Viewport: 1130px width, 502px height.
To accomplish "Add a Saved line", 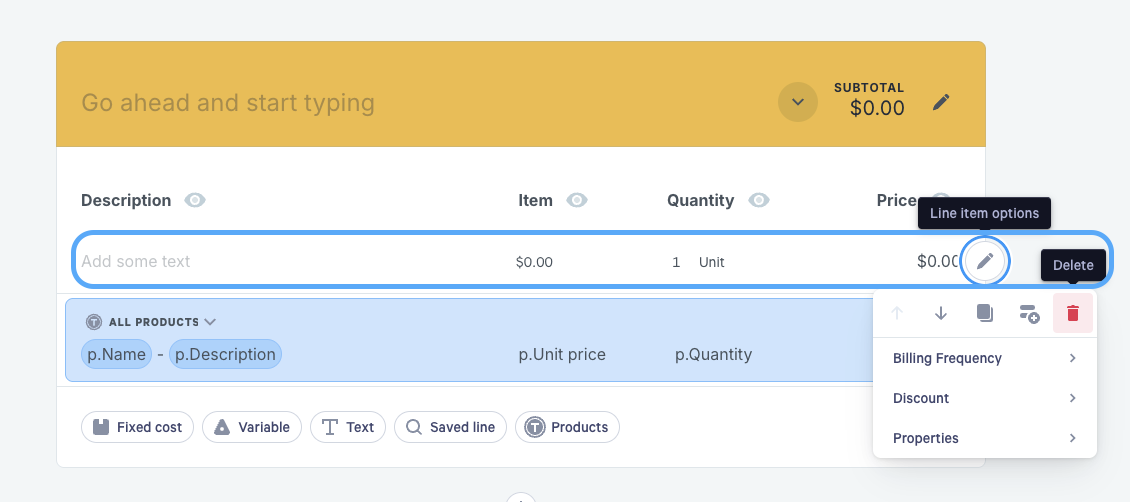I will pyautogui.click(x=450, y=427).
